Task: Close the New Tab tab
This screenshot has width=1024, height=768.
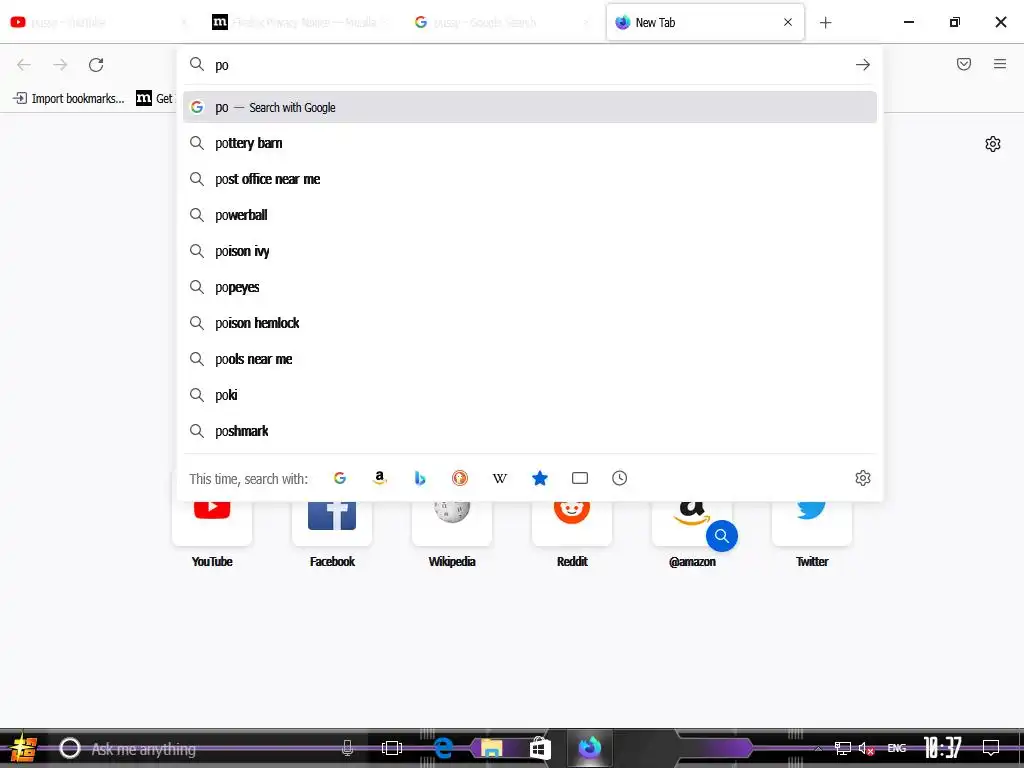Action: (788, 22)
